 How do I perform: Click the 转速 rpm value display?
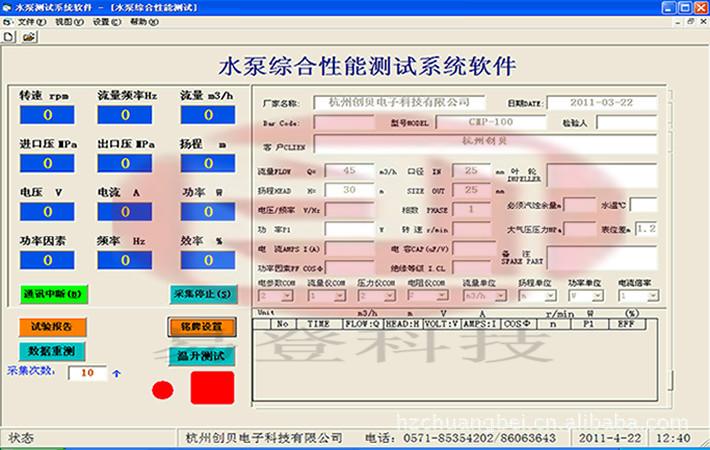[x=47, y=115]
